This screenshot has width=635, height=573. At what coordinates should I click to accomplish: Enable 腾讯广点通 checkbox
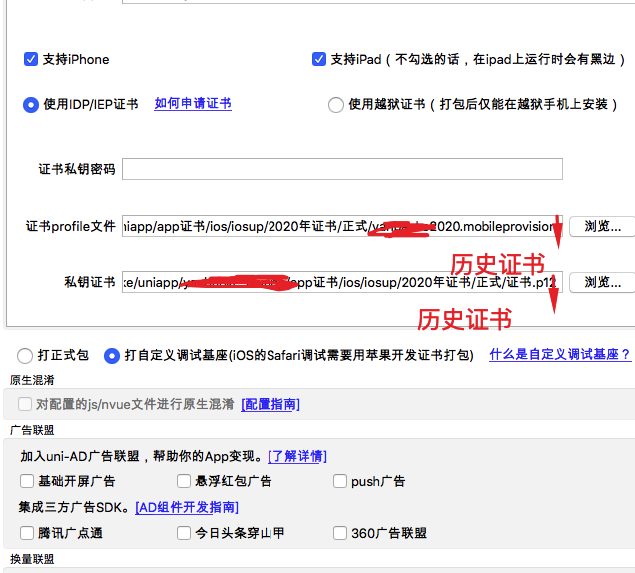[x=27, y=533]
